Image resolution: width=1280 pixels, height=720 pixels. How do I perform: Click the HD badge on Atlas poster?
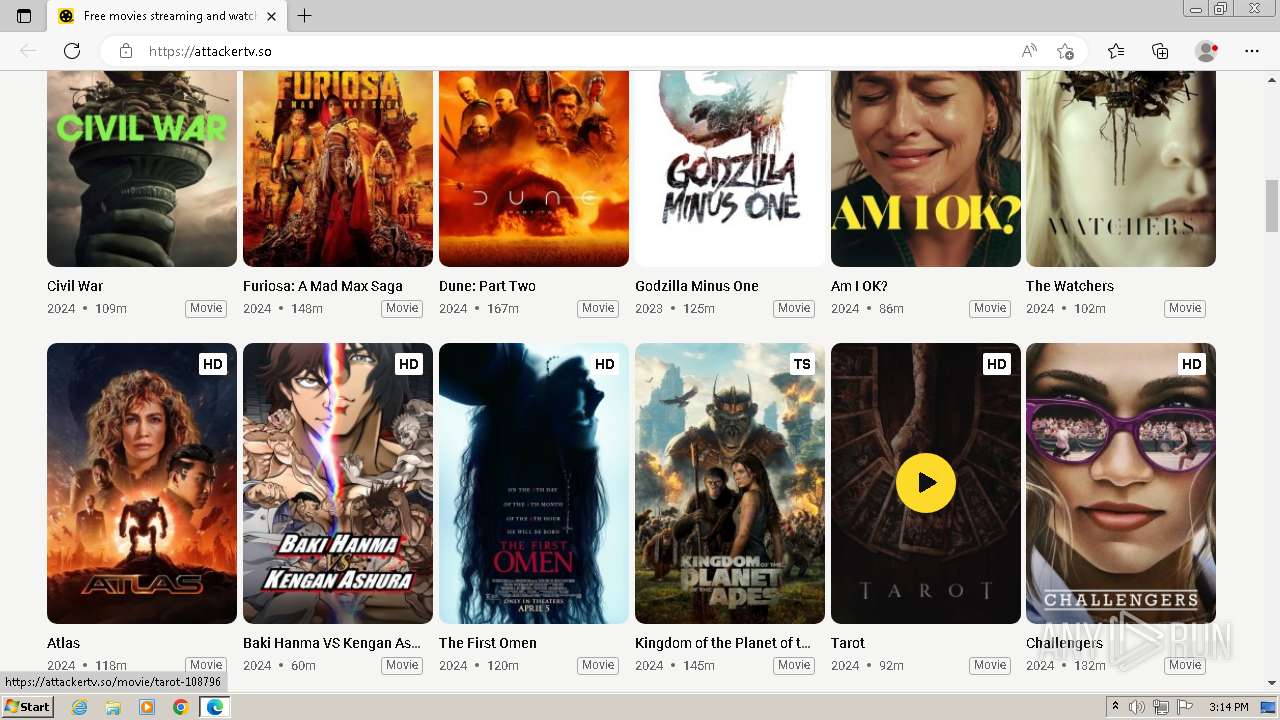(x=213, y=364)
